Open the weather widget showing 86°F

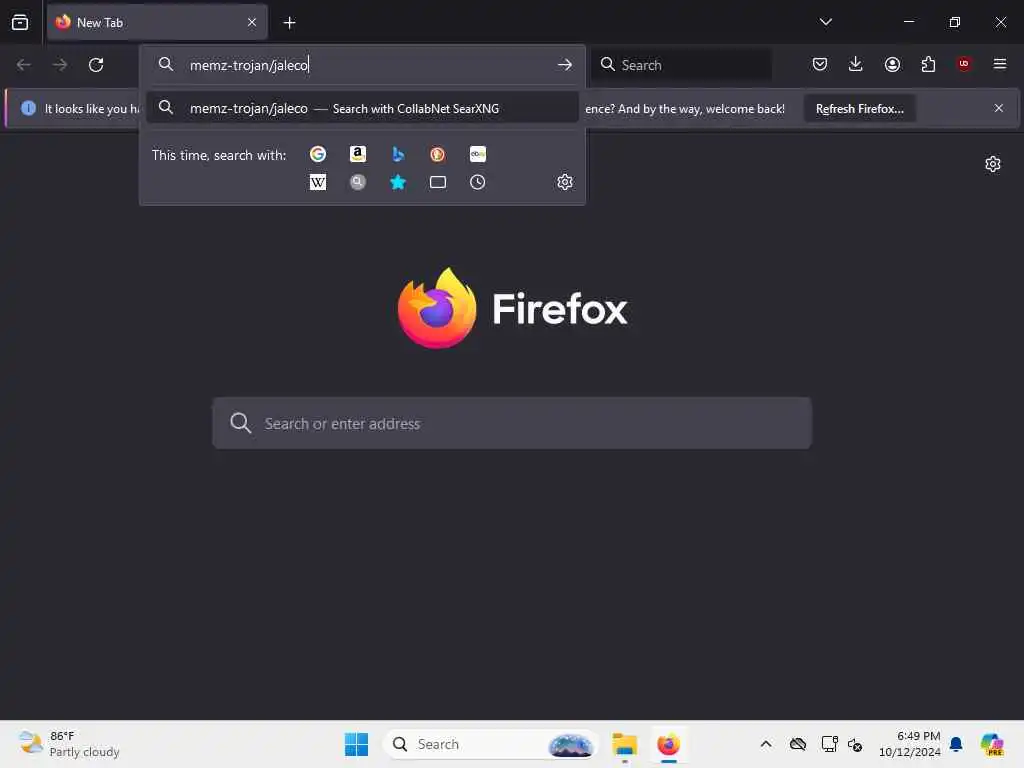pyautogui.click(x=69, y=744)
